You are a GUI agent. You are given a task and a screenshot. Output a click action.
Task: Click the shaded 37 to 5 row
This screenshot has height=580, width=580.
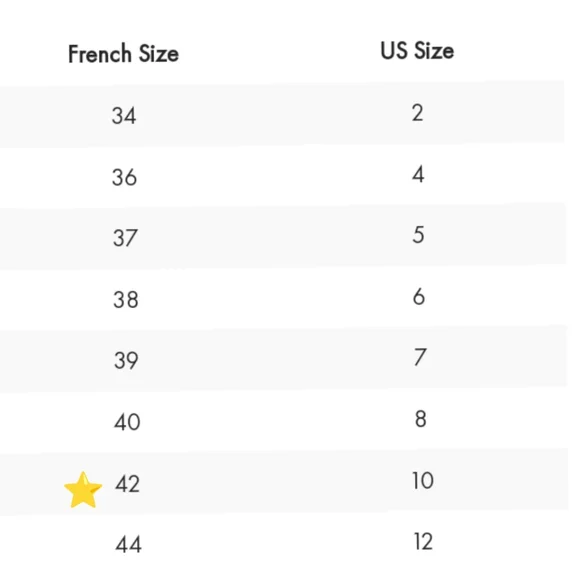coord(283,236)
